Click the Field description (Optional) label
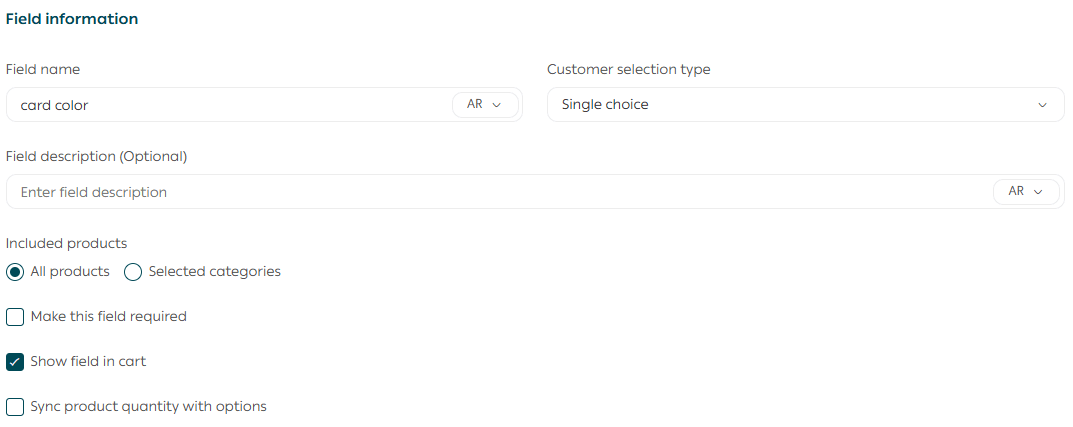This screenshot has width=1073, height=427. (97, 156)
